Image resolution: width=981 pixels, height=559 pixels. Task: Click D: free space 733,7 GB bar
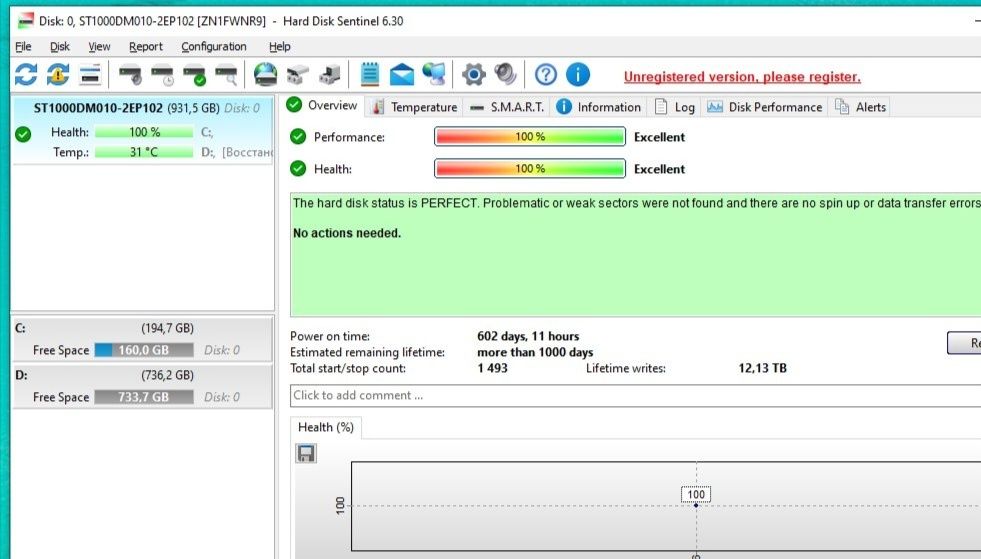point(144,397)
